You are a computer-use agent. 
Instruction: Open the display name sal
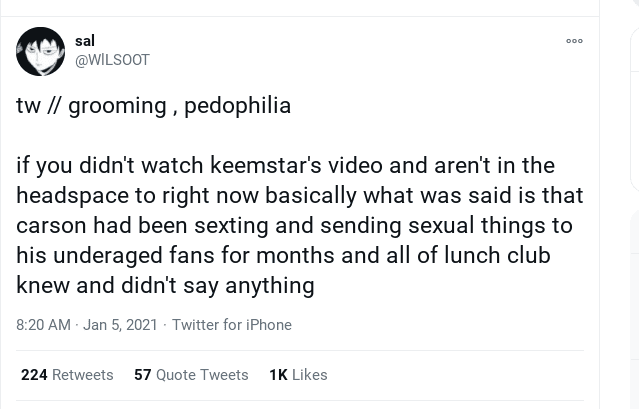[x=85, y=41]
